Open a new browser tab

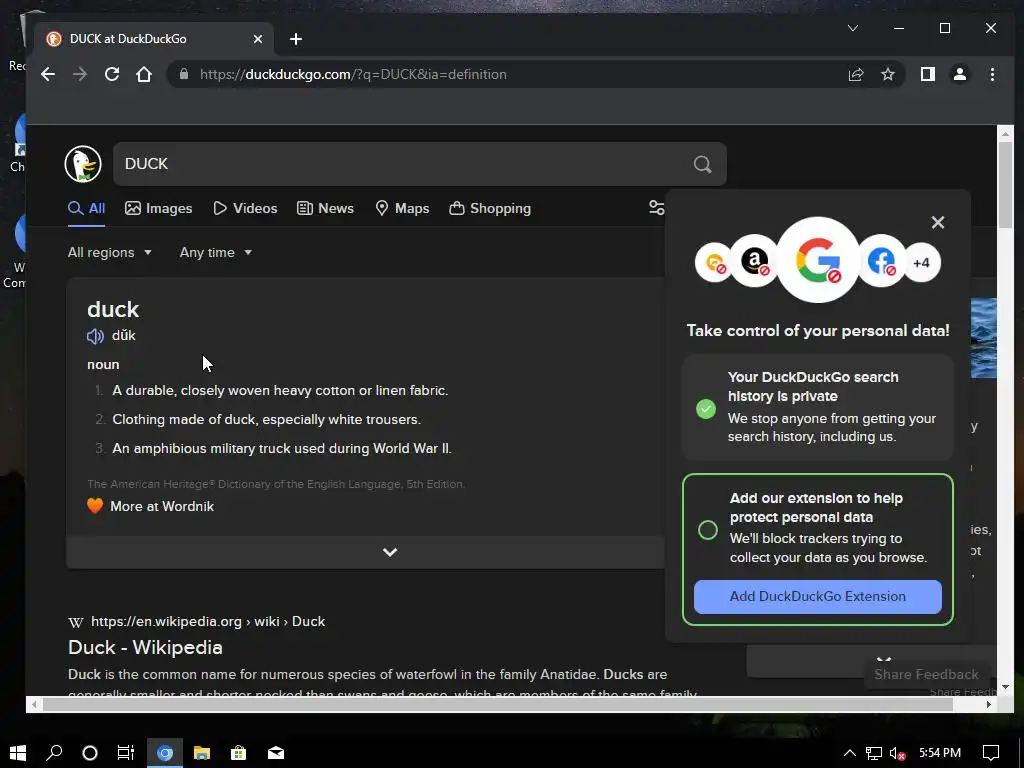pyautogui.click(x=296, y=39)
